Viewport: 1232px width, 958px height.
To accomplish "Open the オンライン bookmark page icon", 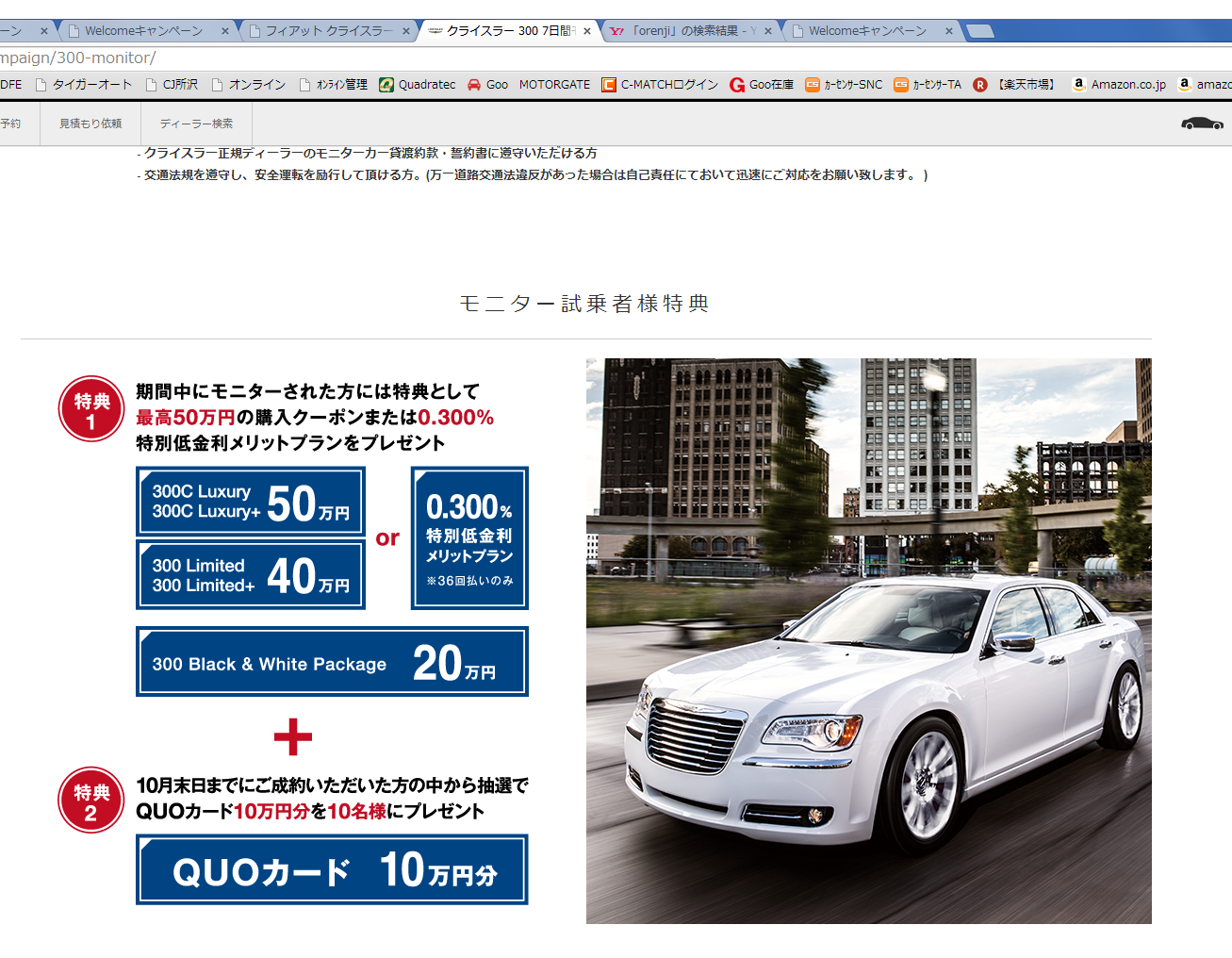I will [218, 85].
